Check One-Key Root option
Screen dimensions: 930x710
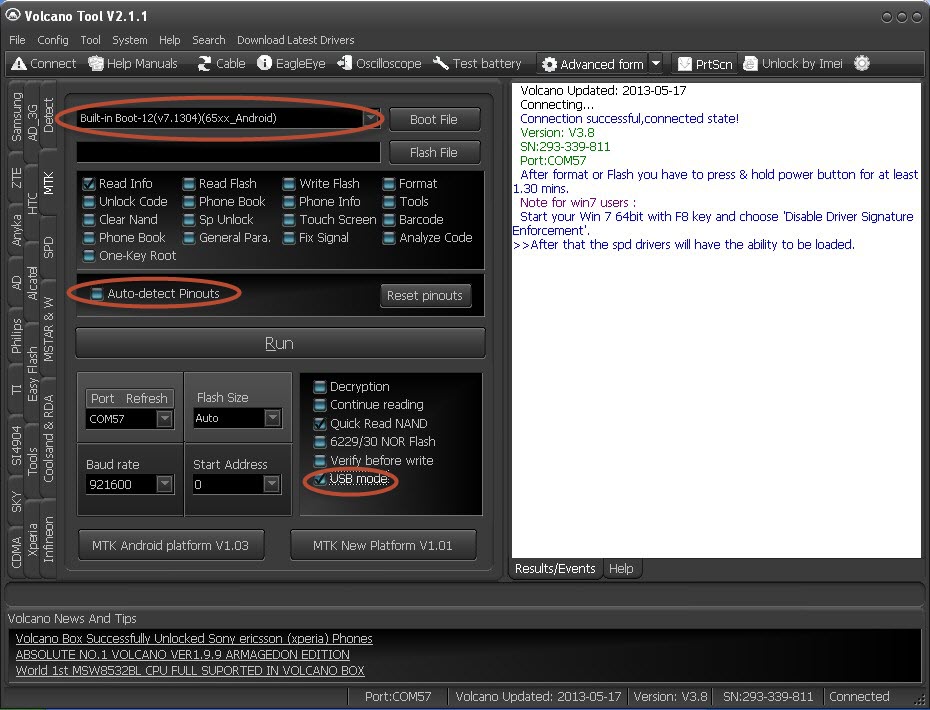pyautogui.click(x=89, y=256)
